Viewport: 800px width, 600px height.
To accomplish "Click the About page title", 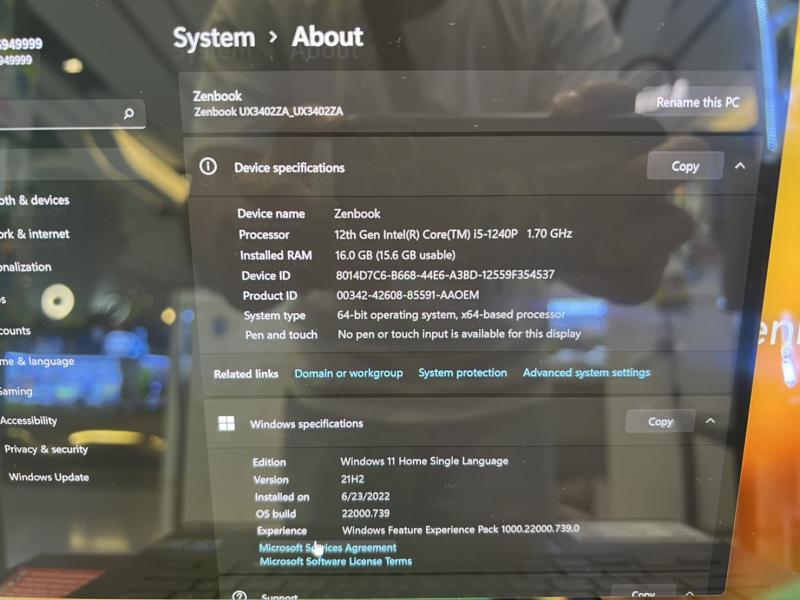I will [x=328, y=37].
